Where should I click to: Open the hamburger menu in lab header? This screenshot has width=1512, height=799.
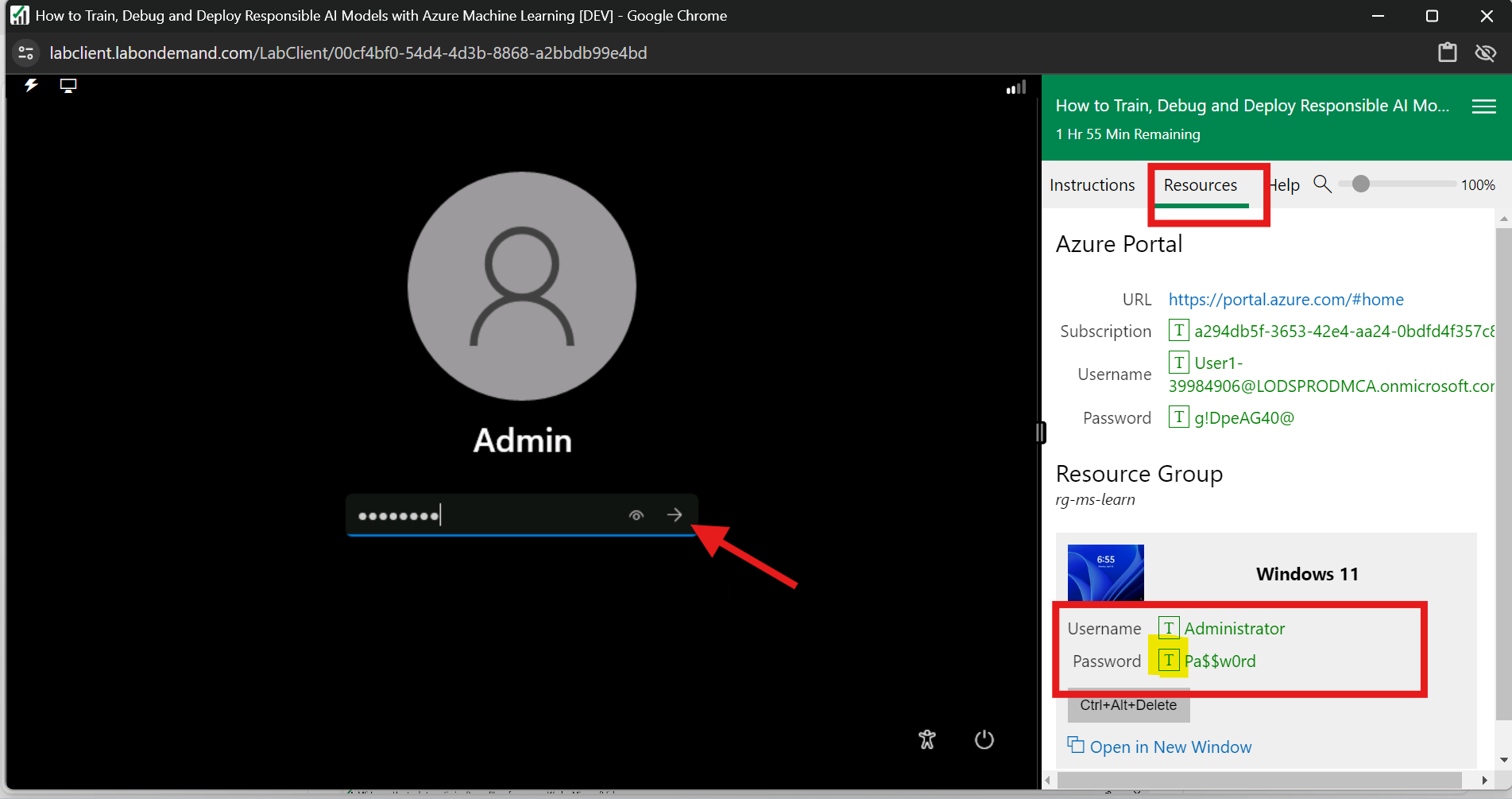click(x=1483, y=107)
